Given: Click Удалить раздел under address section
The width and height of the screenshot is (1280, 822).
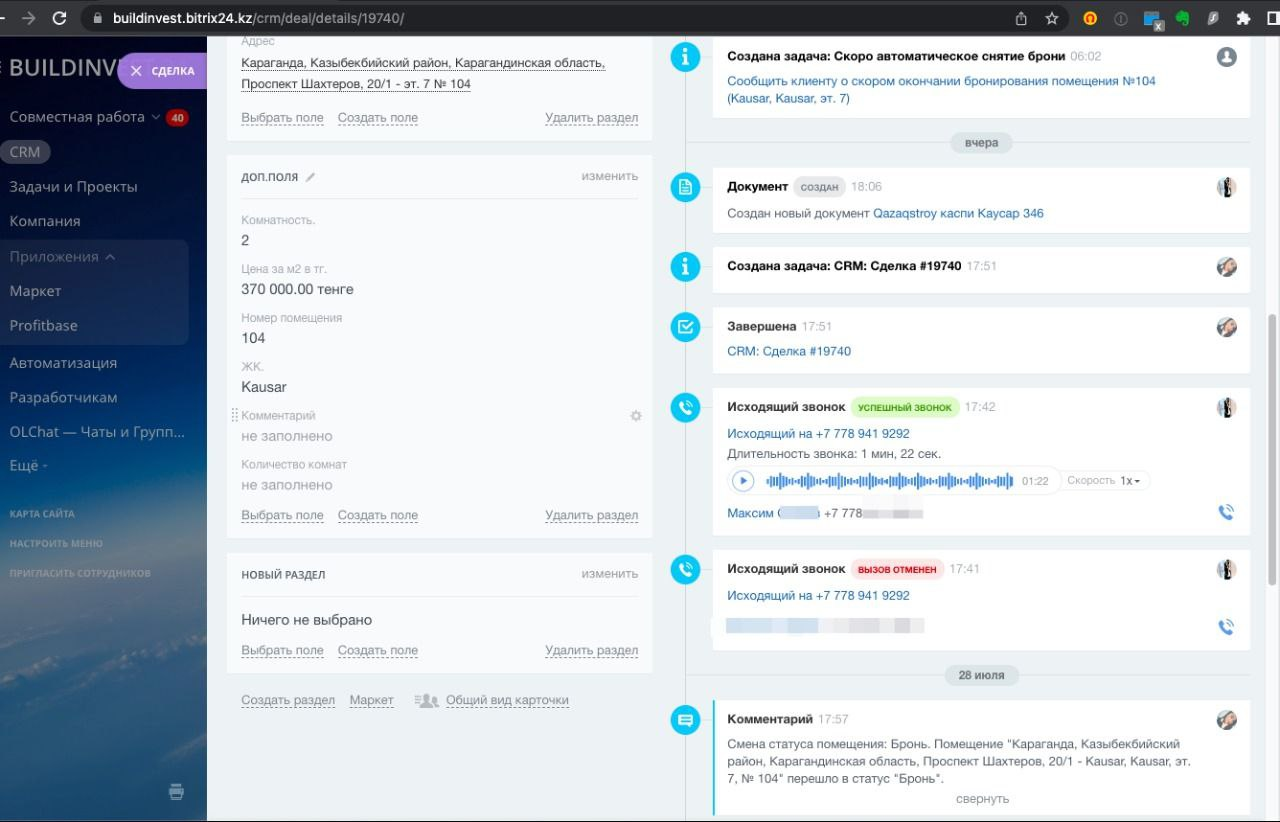Looking at the screenshot, I should point(591,118).
